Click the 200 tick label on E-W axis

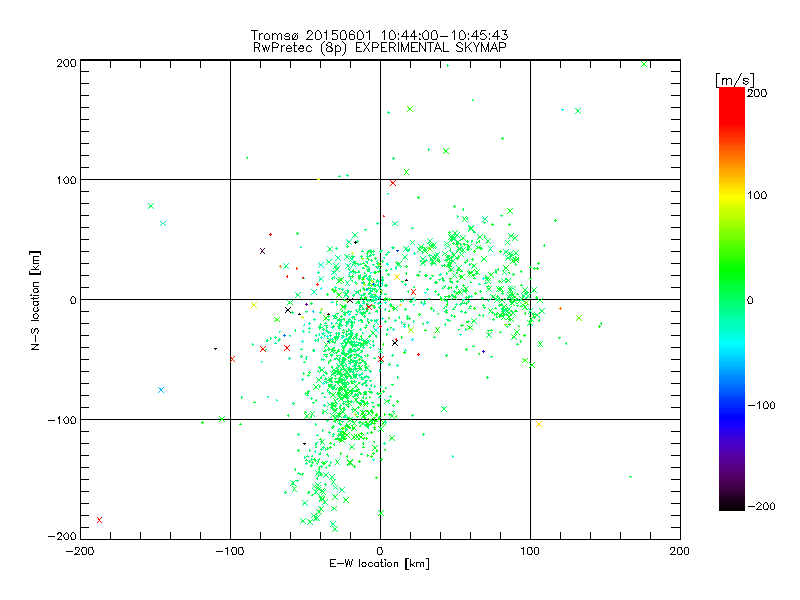[x=680, y=551]
